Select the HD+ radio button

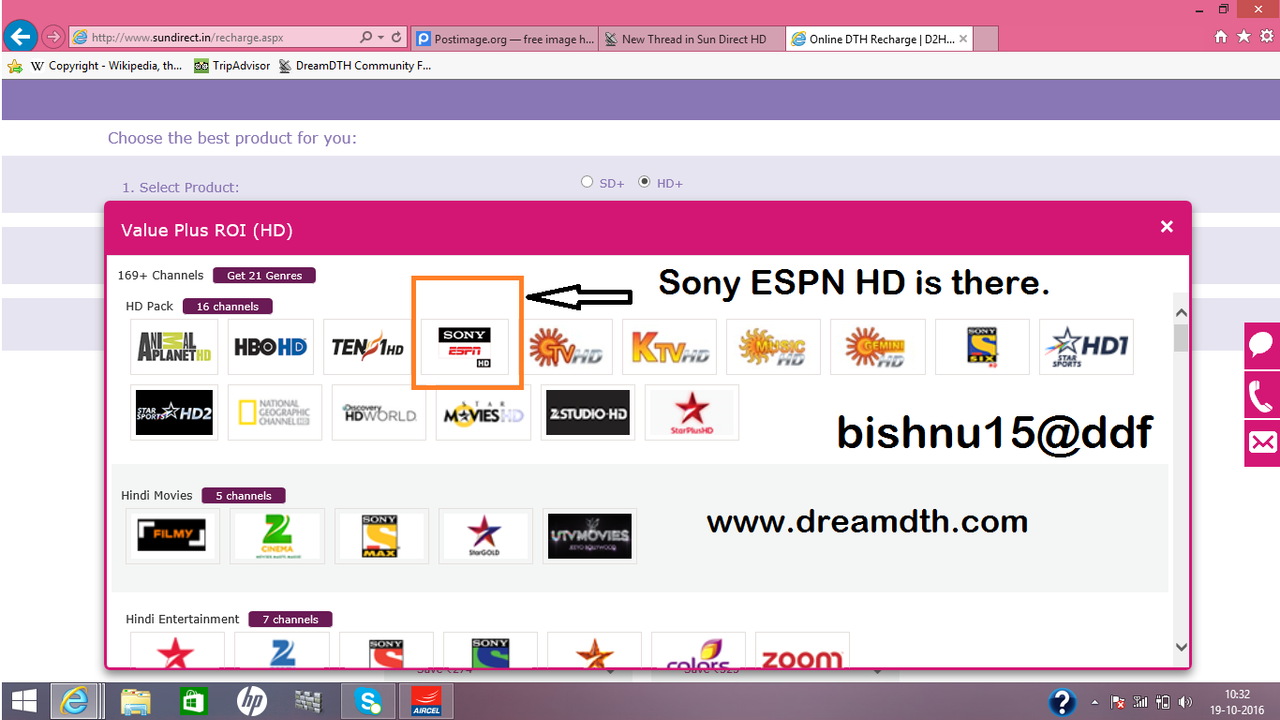tap(644, 182)
